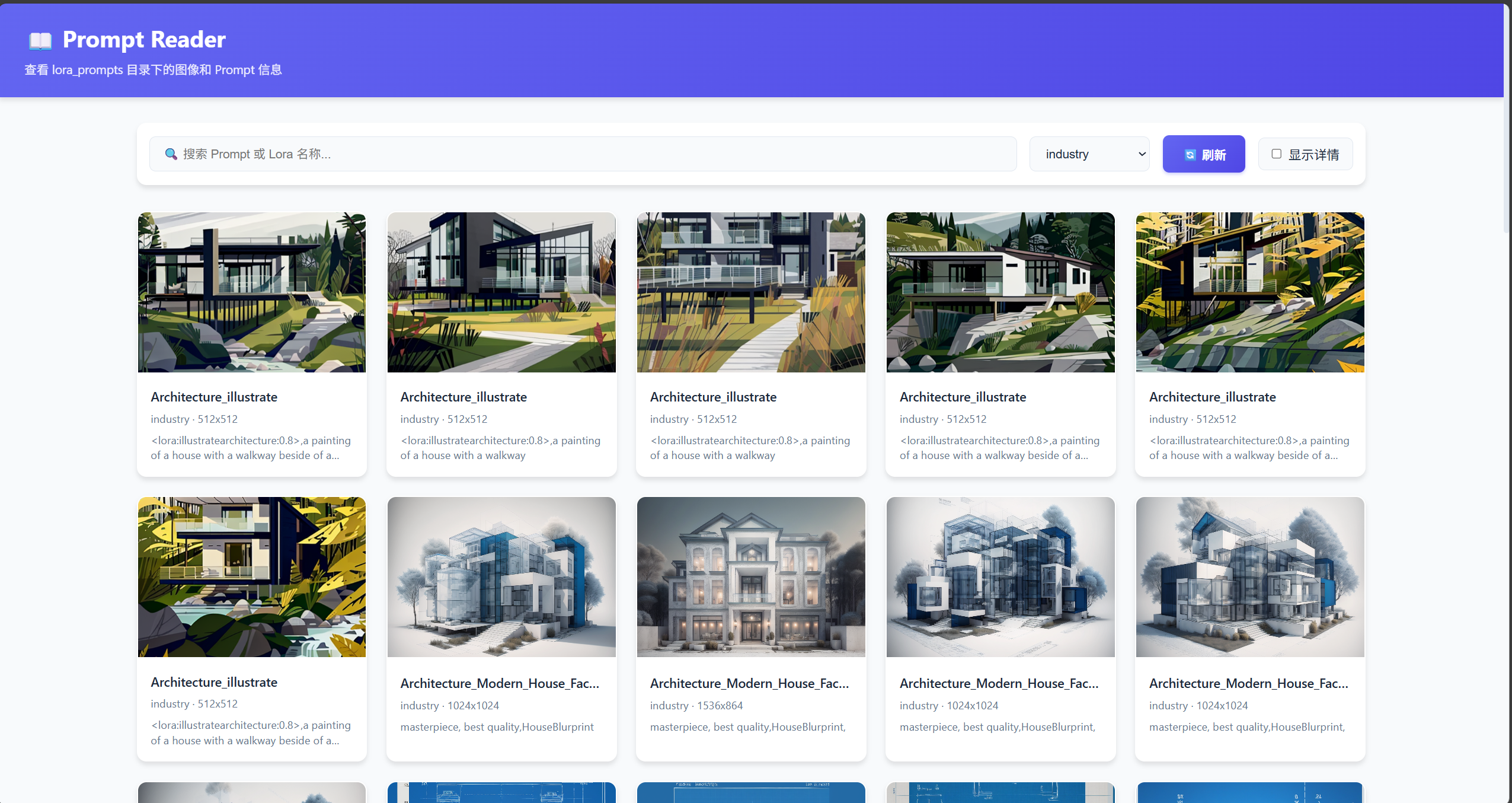
Task: Open the white house in pine forest thumbnail
Action: [x=1000, y=292]
